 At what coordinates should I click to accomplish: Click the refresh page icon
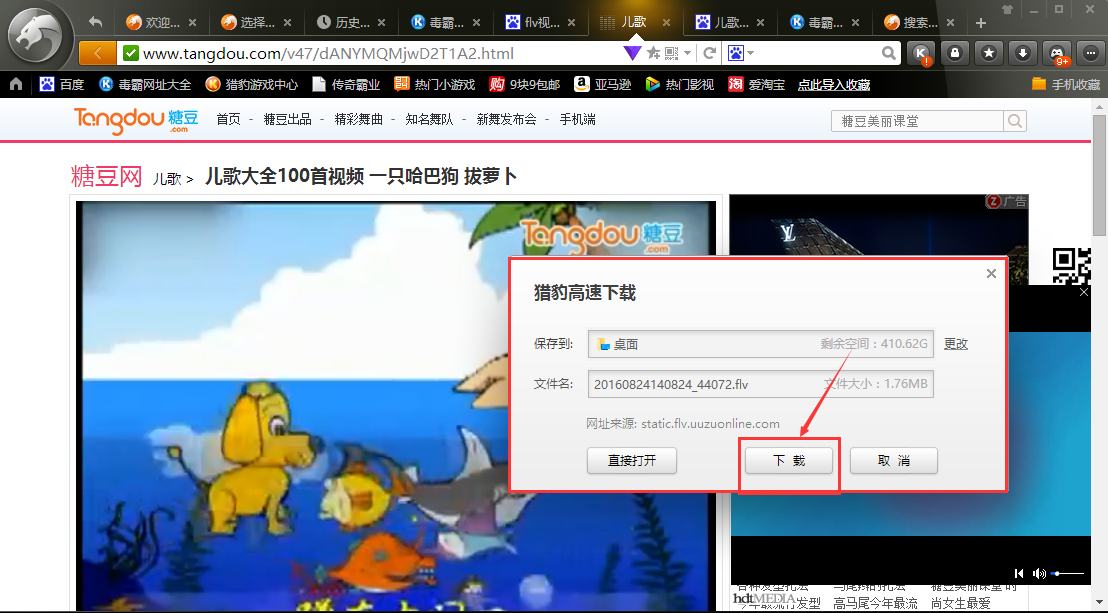(710, 53)
